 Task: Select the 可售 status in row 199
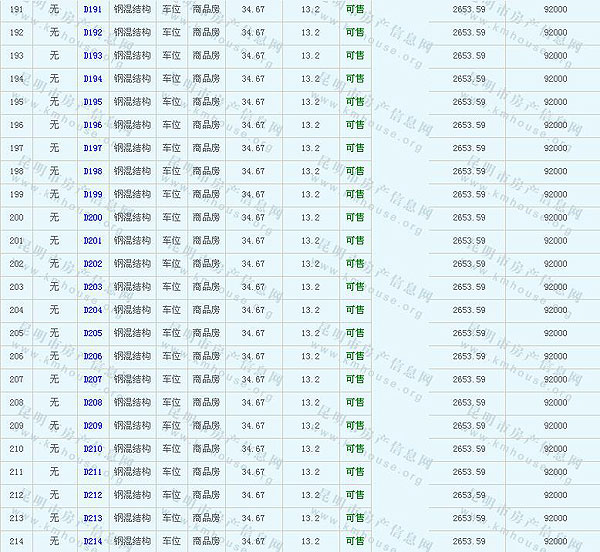(x=354, y=194)
